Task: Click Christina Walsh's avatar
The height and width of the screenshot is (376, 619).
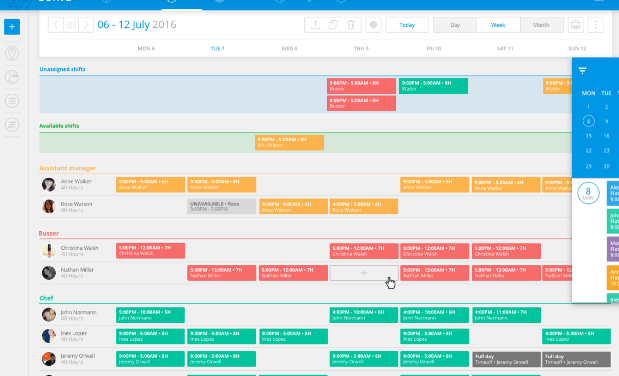Action: click(x=49, y=251)
